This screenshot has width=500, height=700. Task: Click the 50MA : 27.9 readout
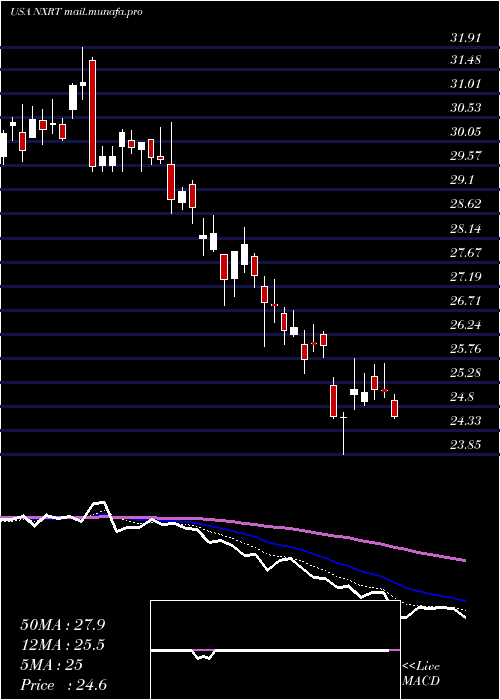(x=63, y=625)
